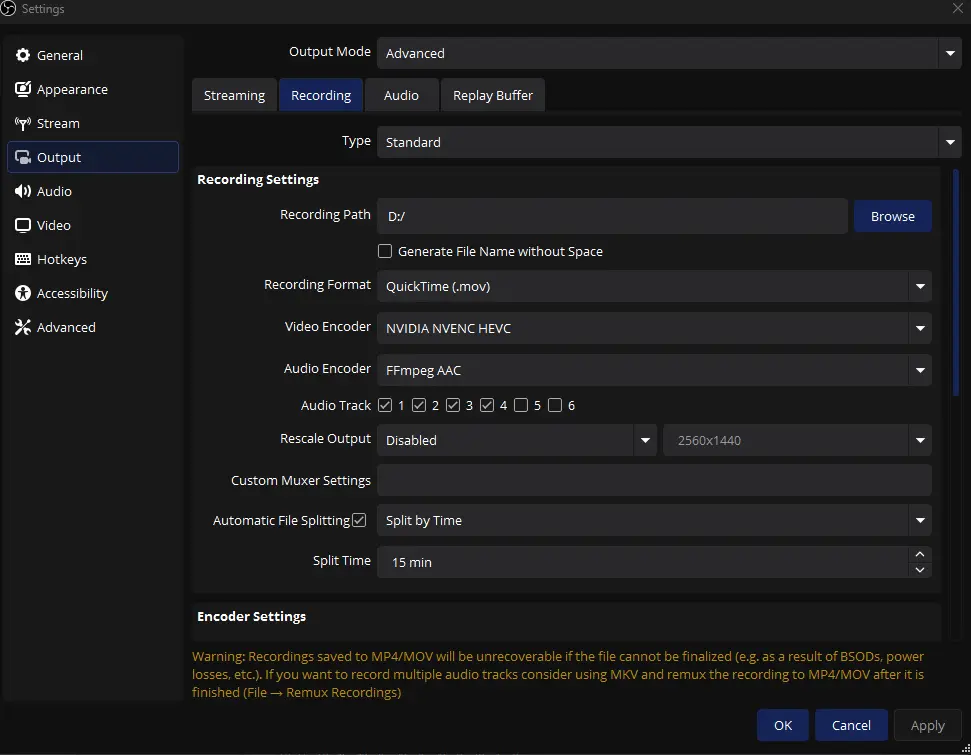Click the Custom Muxer Settings input field
Image resolution: width=971 pixels, height=755 pixels.
[x=653, y=481]
